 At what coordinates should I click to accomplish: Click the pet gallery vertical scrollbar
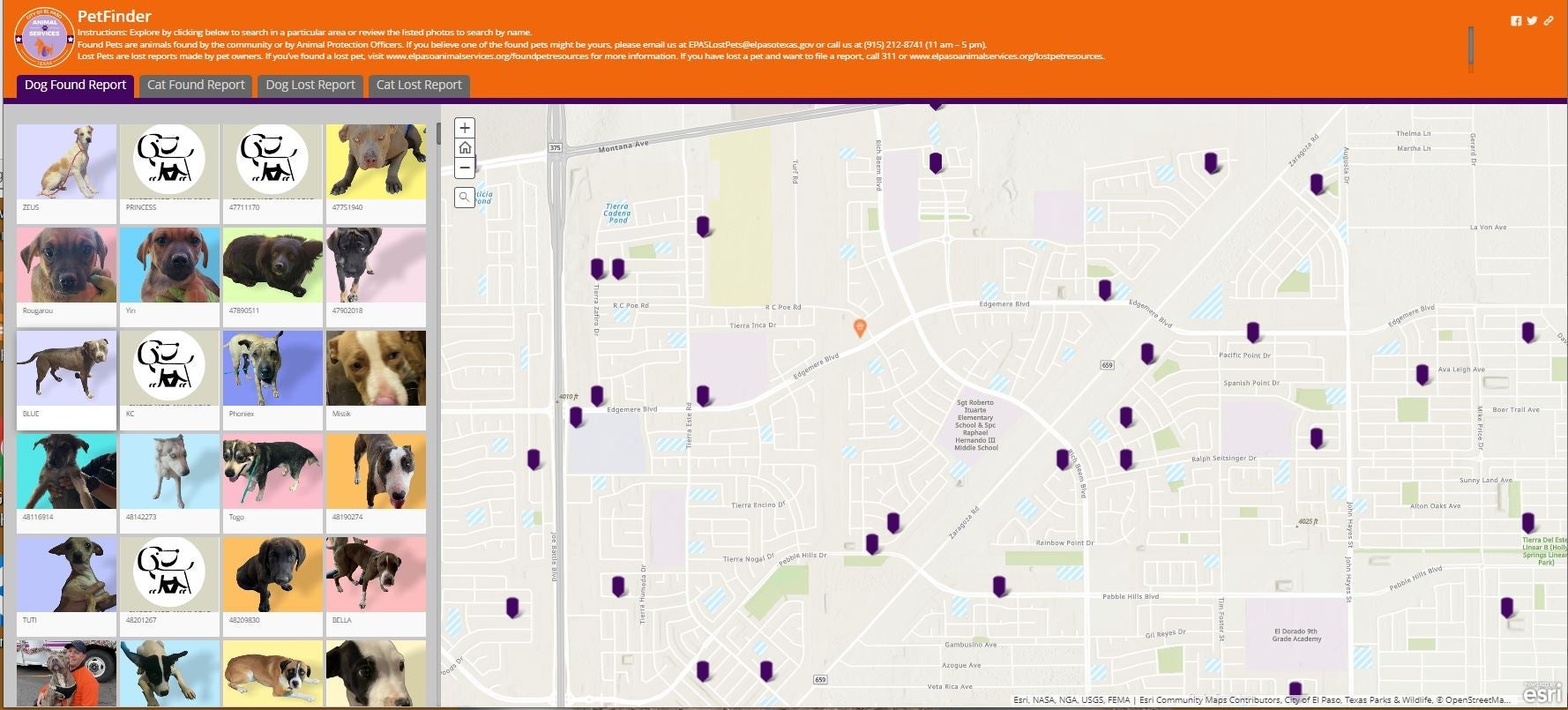438,134
